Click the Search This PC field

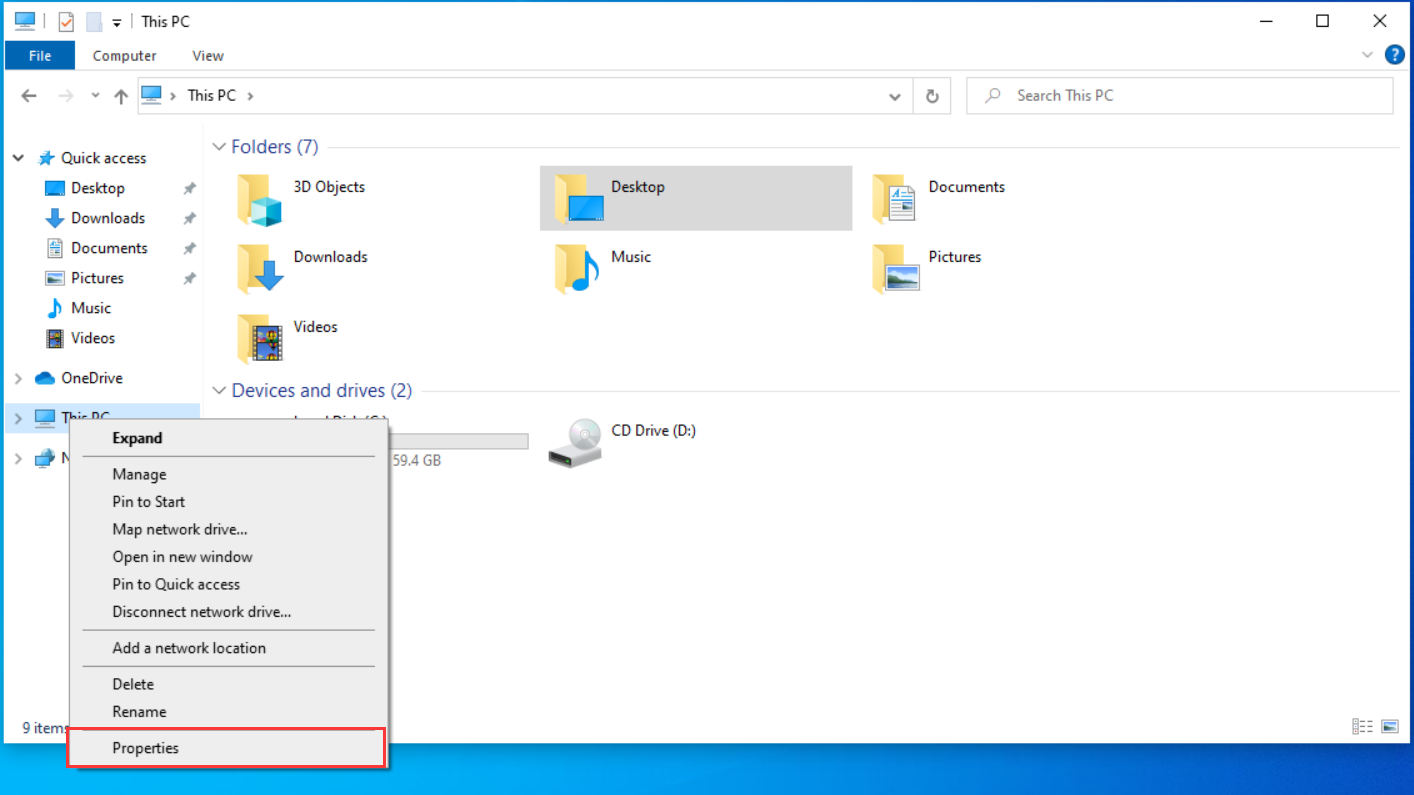(x=1180, y=96)
